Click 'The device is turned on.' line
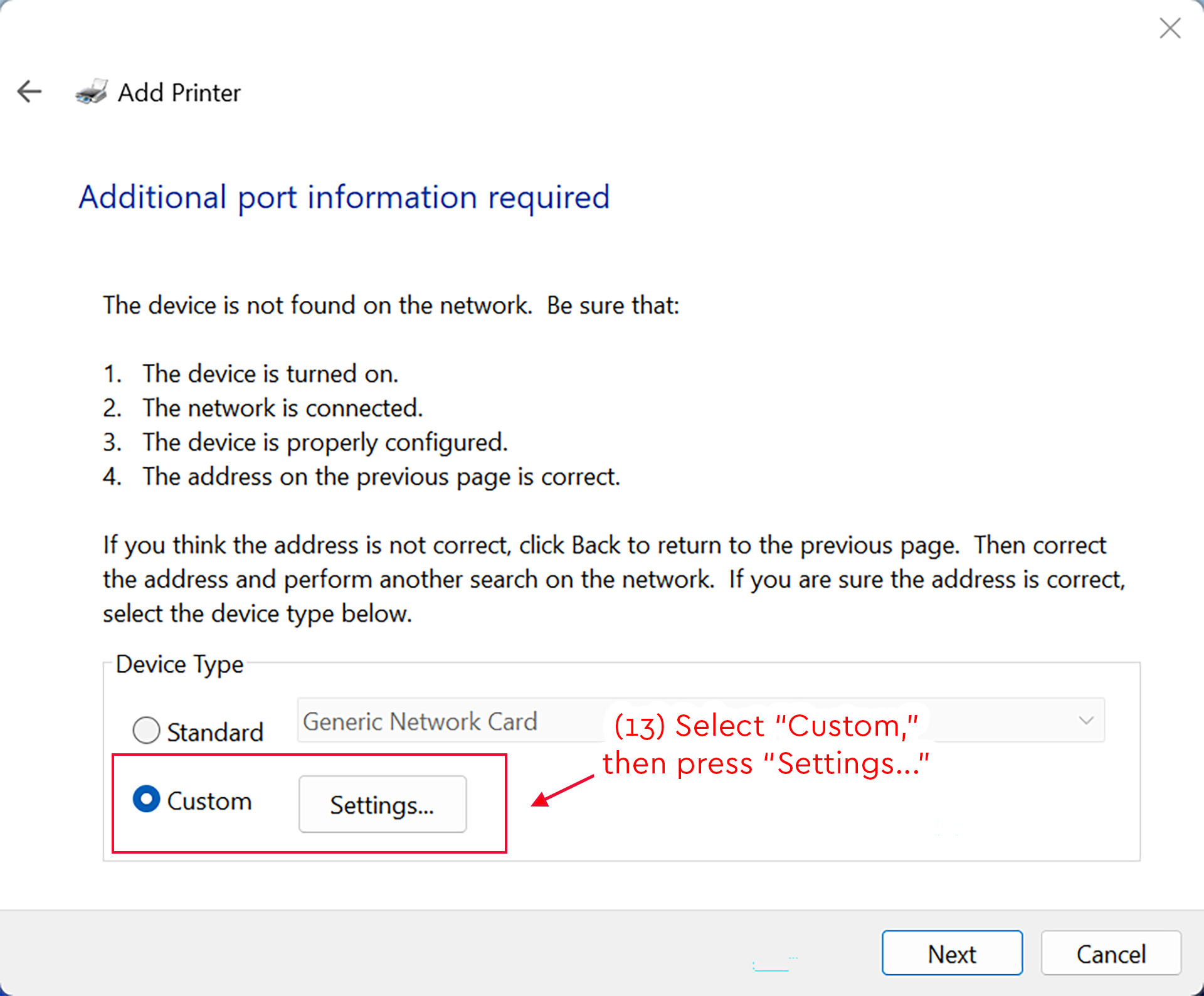This screenshot has width=1204, height=996. pyautogui.click(x=270, y=374)
